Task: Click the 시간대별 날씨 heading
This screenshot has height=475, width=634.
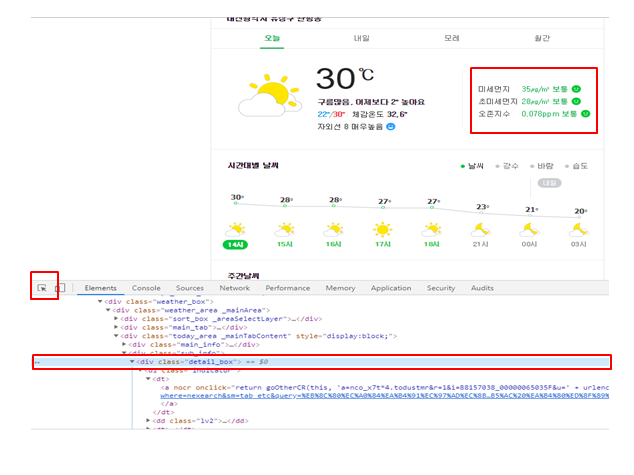Action: (x=253, y=165)
